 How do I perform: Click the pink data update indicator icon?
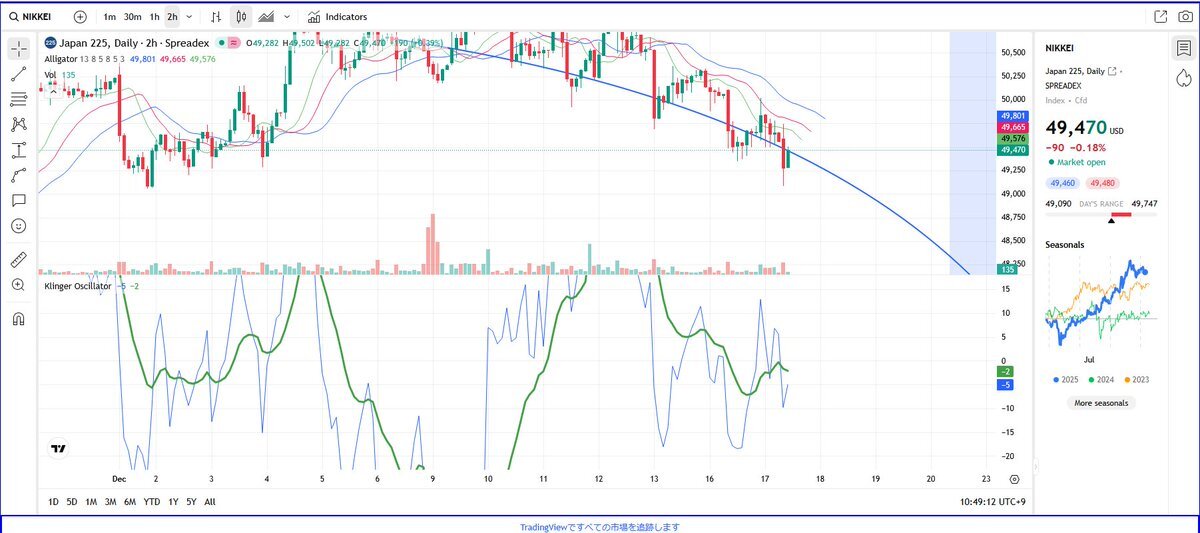click(x=234, y=43)
